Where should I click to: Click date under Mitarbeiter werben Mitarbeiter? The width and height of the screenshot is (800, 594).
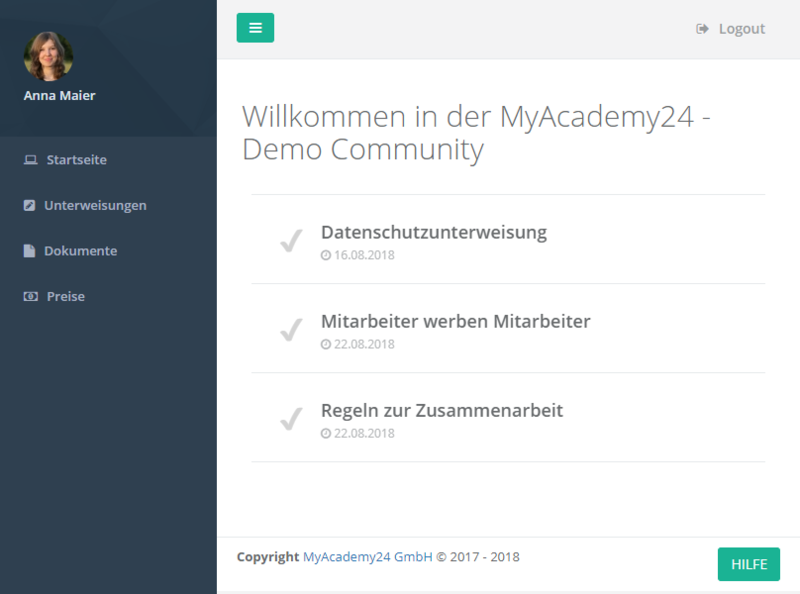[364, 344]
